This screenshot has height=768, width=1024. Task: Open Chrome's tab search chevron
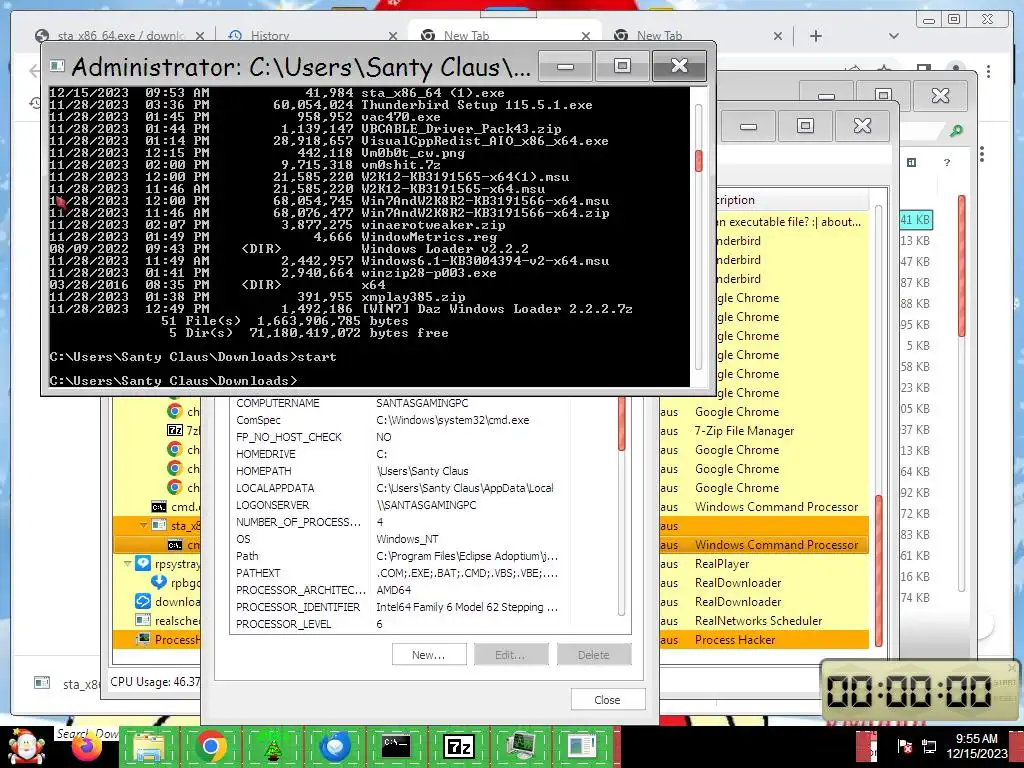[894, 36]
